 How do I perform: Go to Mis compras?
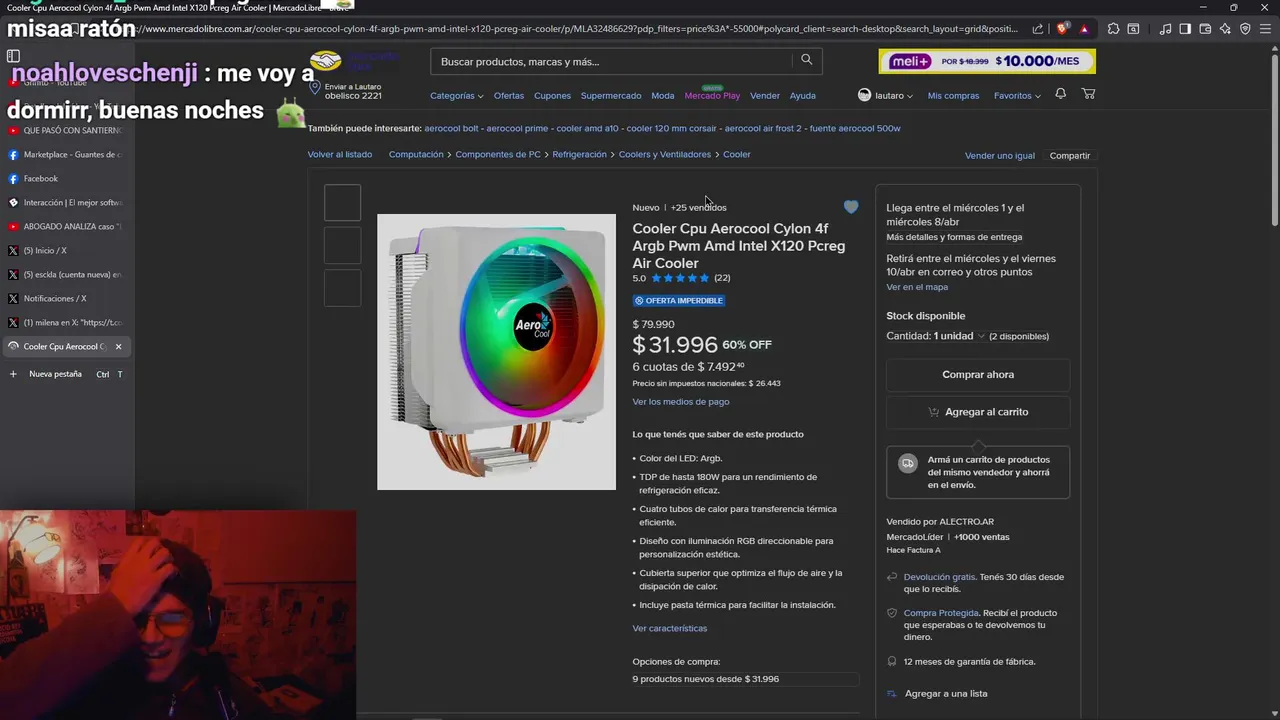(x=953, y=96)
